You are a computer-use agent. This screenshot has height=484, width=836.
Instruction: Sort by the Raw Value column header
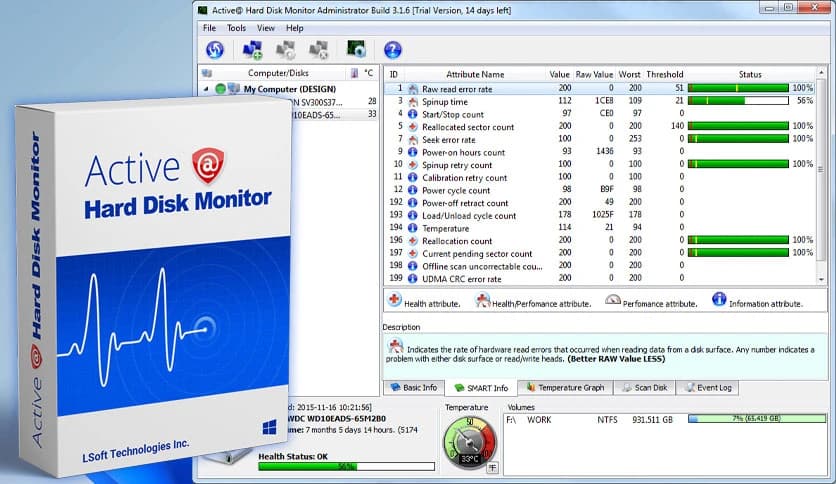click(594, 75)
